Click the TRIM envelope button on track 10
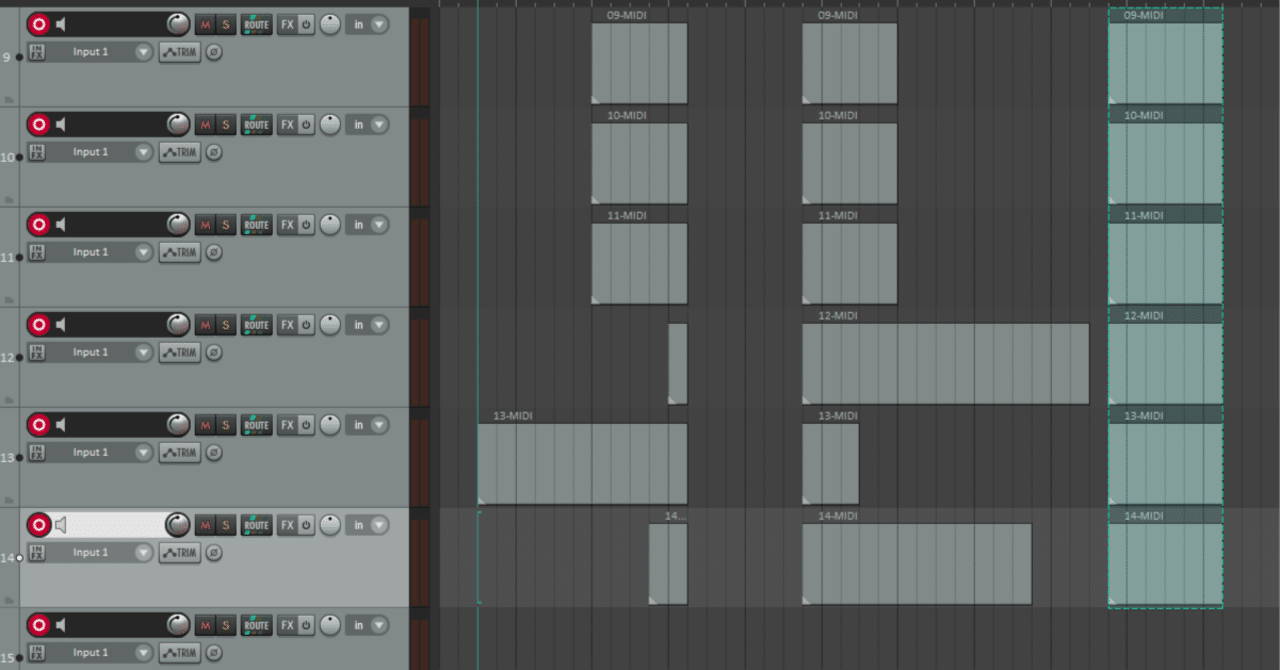 [x=178, y=152]
